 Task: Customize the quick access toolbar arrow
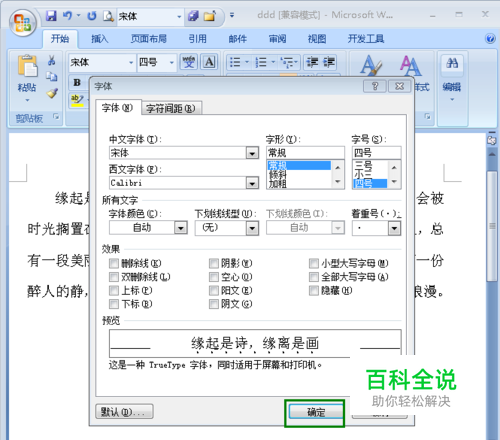[232, 15]
